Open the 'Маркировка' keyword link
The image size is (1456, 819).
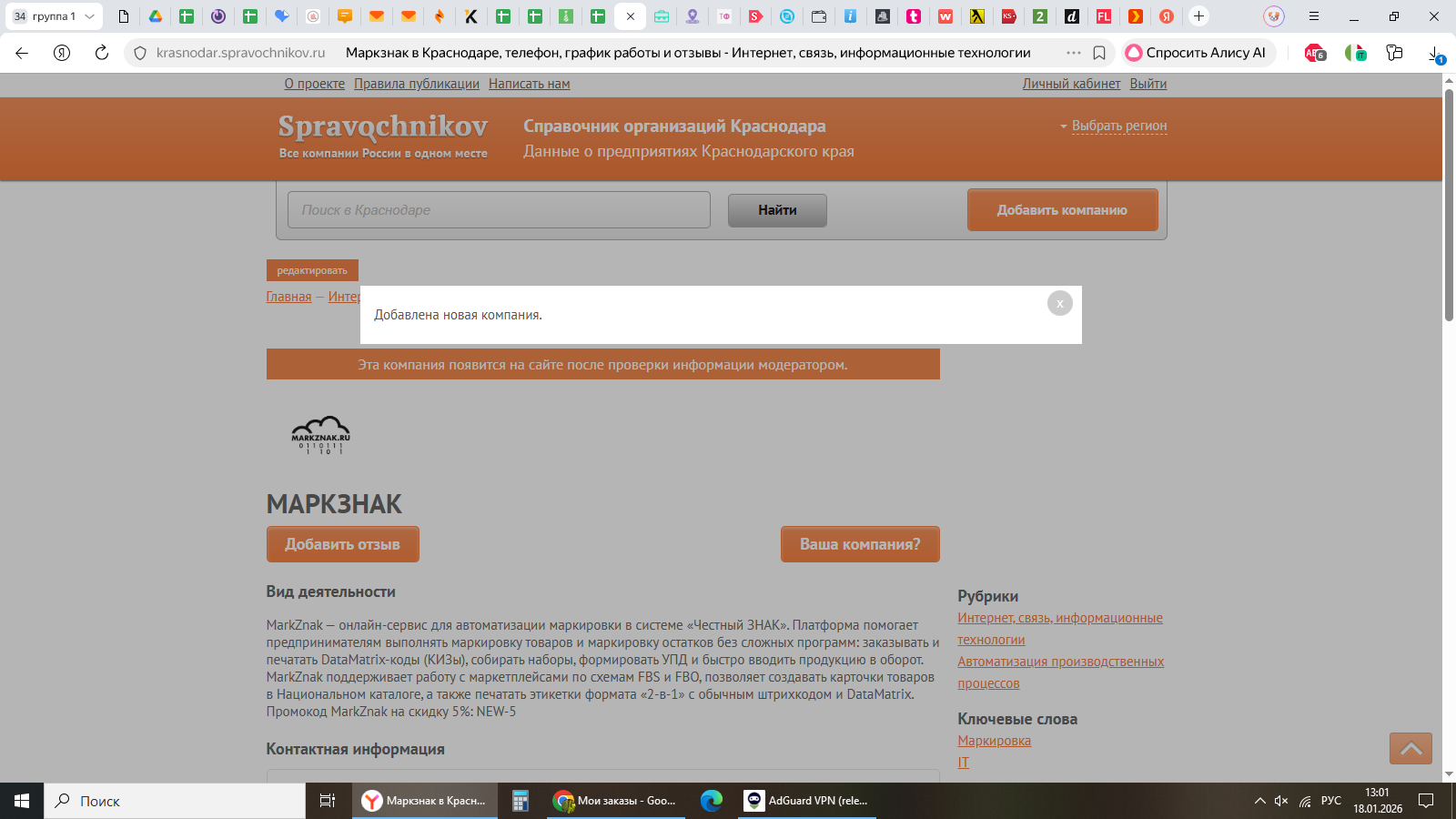click(994, 741)
